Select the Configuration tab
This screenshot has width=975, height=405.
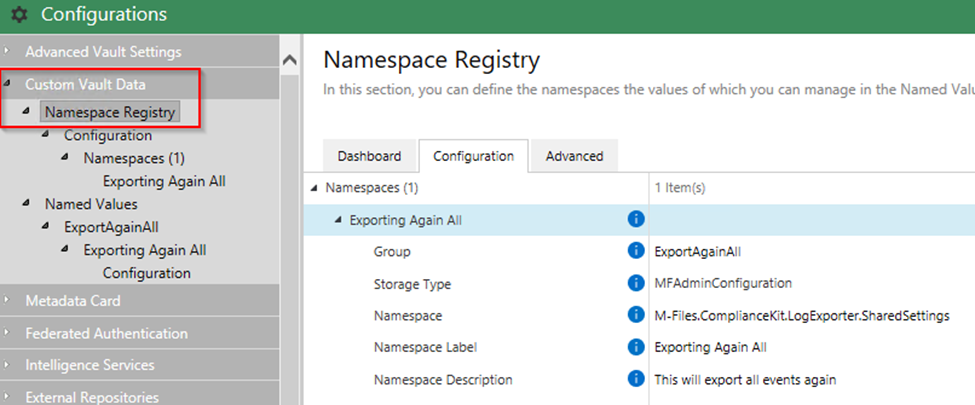473,156
